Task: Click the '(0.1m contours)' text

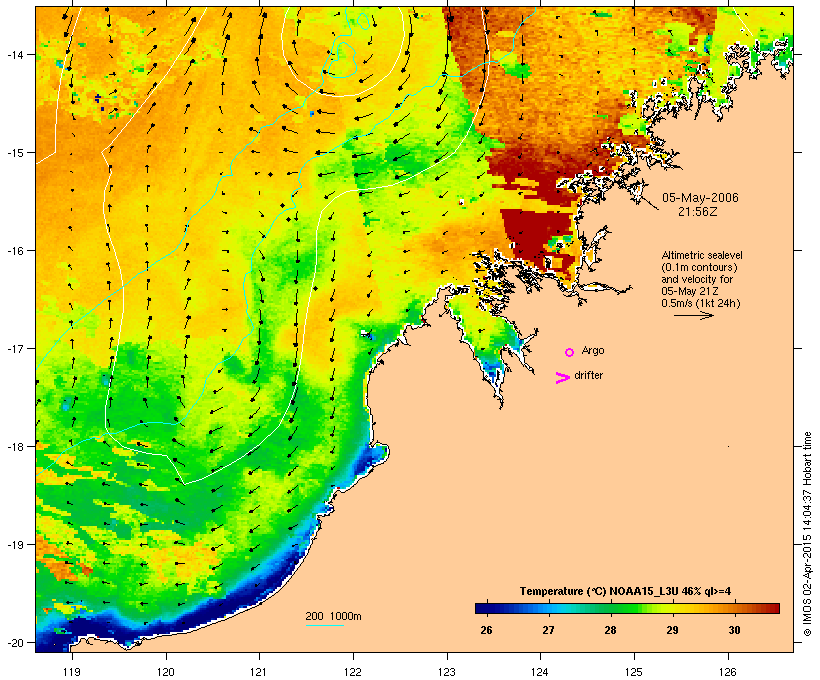Action: coord(700,267)
